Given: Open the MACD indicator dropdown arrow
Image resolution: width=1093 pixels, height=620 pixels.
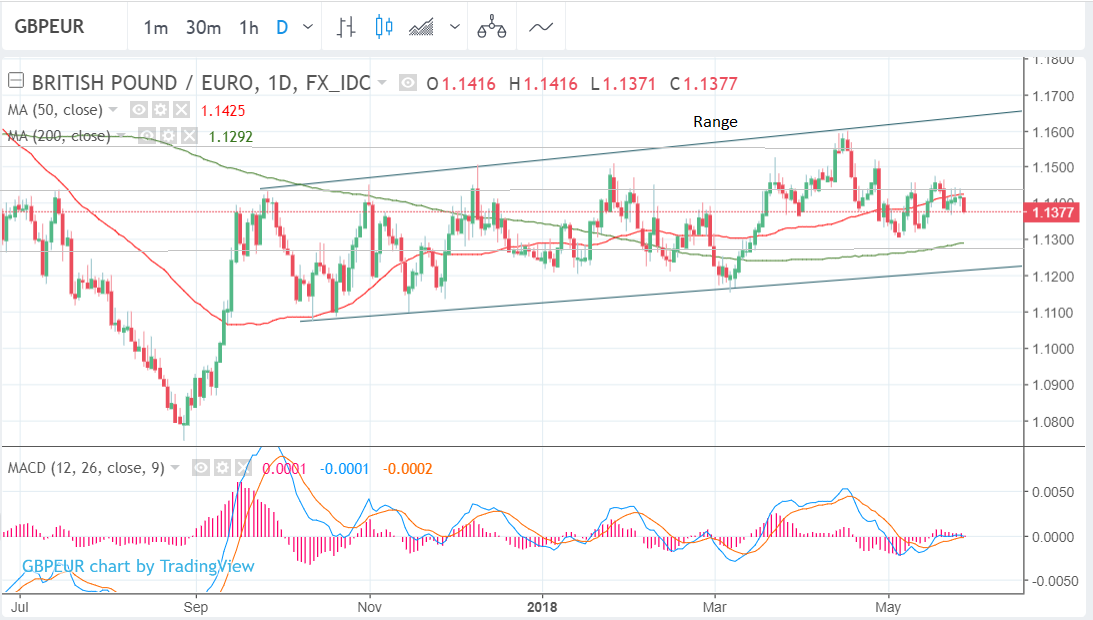Looking at the screenshot, I should pyautogui.click(x=175, y=468).
